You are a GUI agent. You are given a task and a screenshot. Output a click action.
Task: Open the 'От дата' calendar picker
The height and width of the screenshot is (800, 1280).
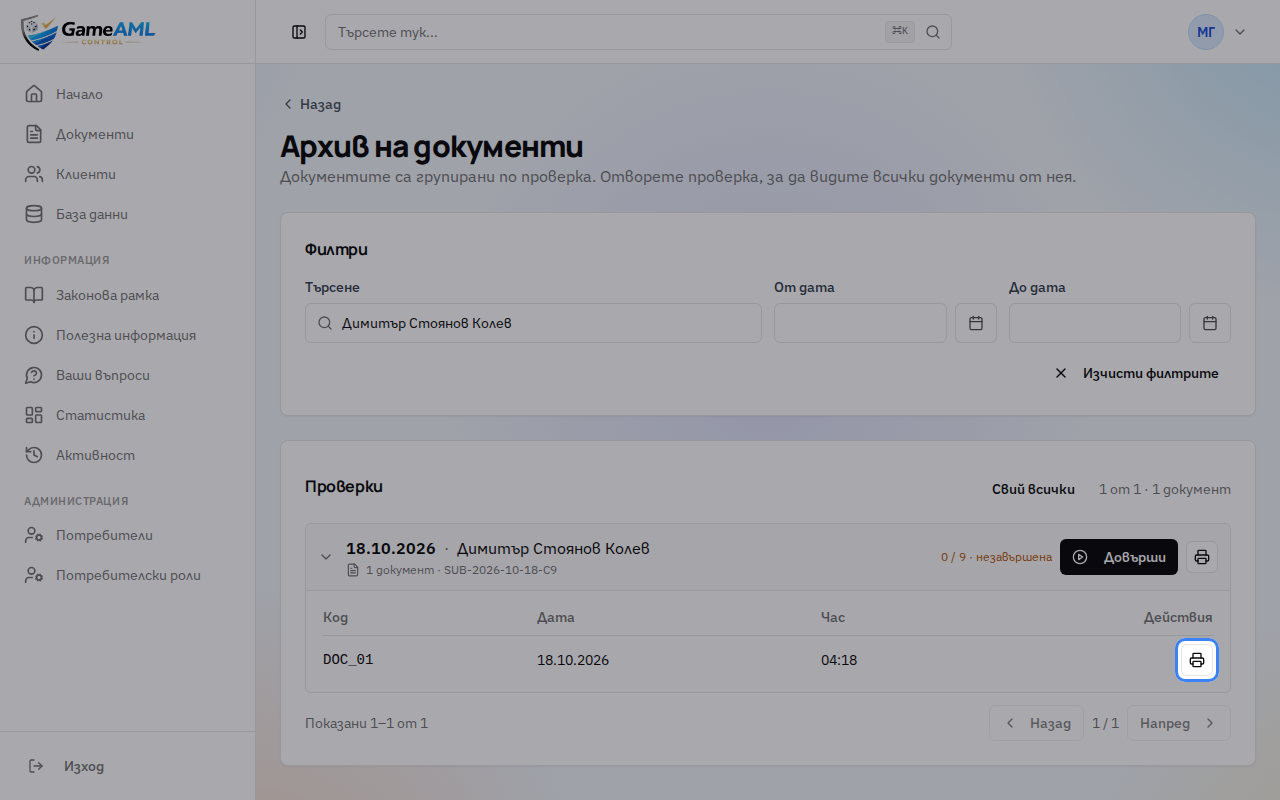[x=976, y=323]
